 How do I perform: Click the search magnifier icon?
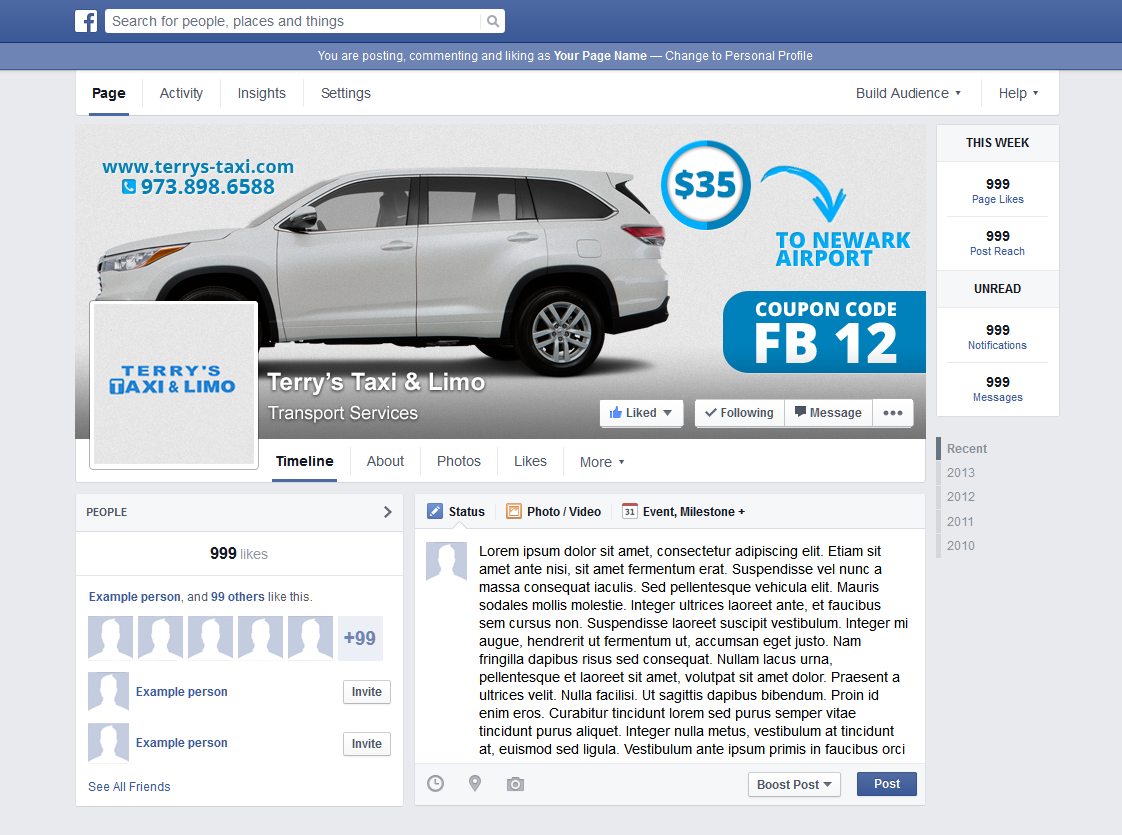[x=492, y=21]
